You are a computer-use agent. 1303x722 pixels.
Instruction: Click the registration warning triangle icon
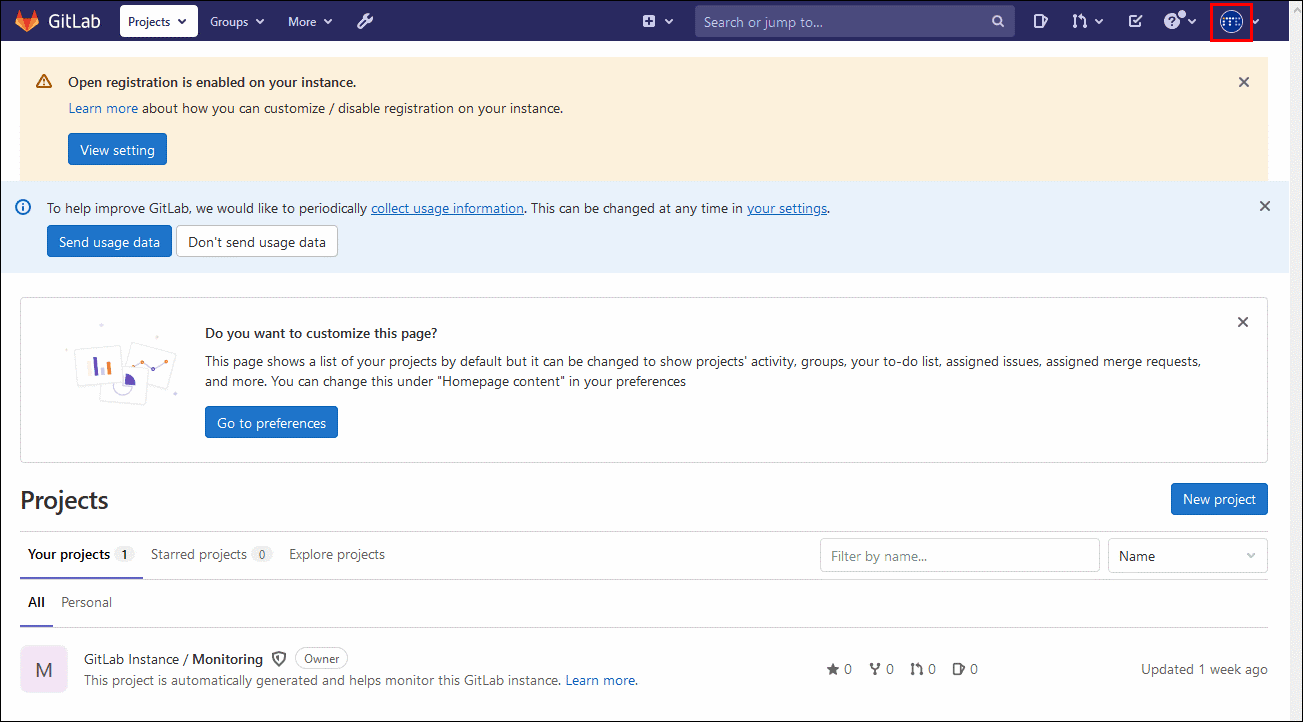44,82
